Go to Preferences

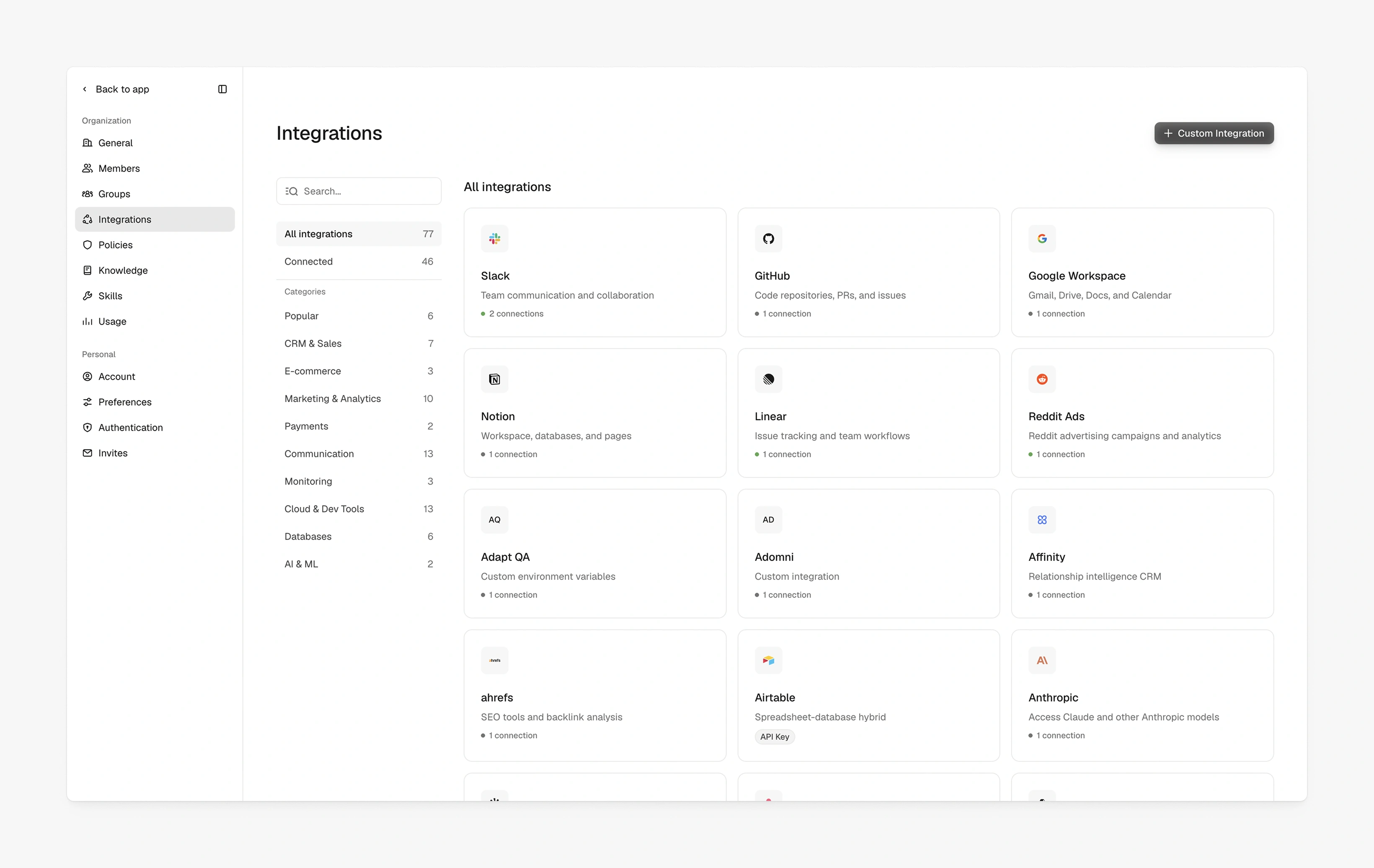155,402
